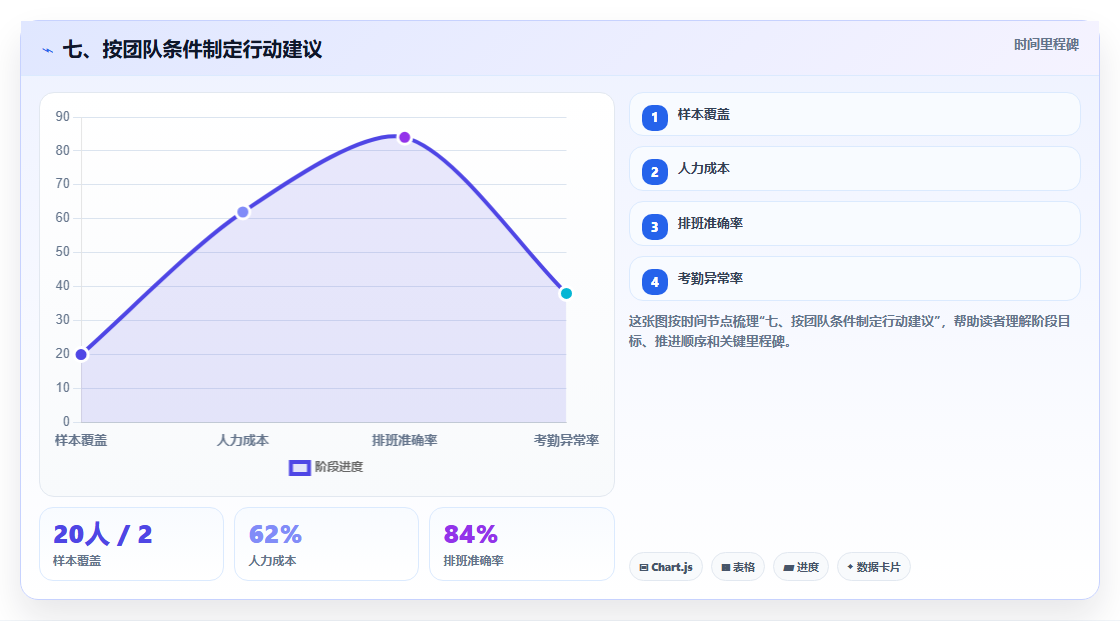
Task: Click the lightning icon beside the section title
Action: [48, 50]
